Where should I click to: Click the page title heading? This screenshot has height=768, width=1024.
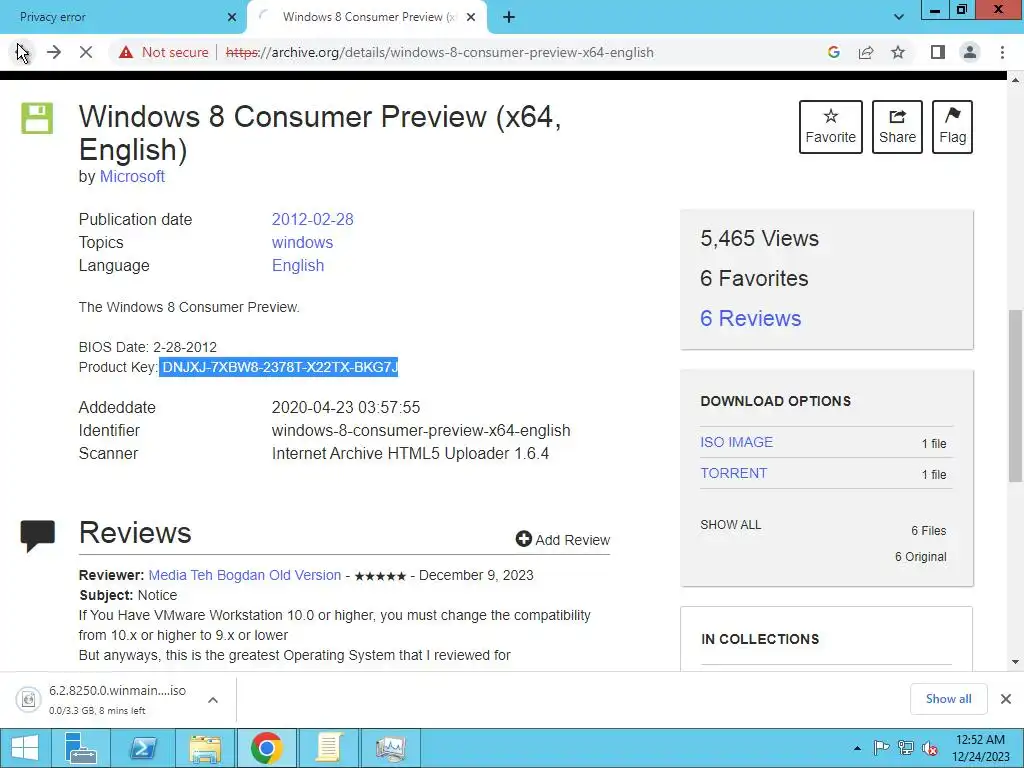[x=320, y=133]
